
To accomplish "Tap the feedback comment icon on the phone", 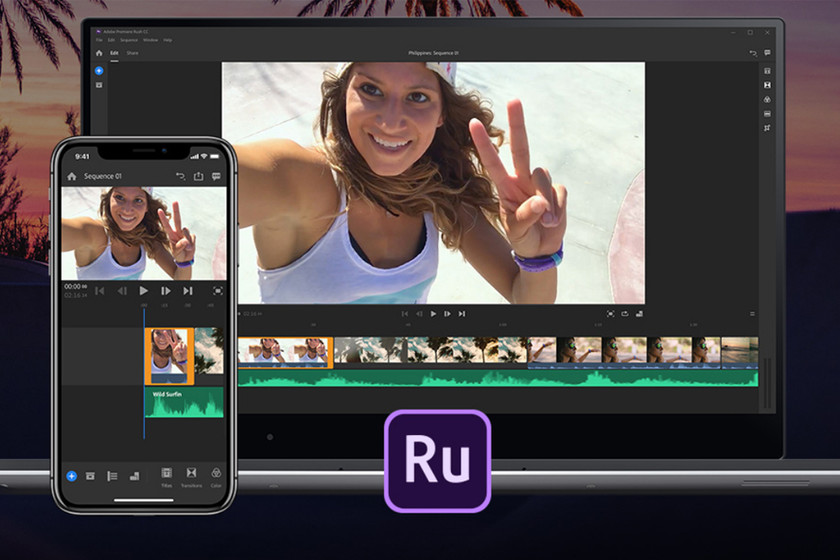I will pos(216,176).
